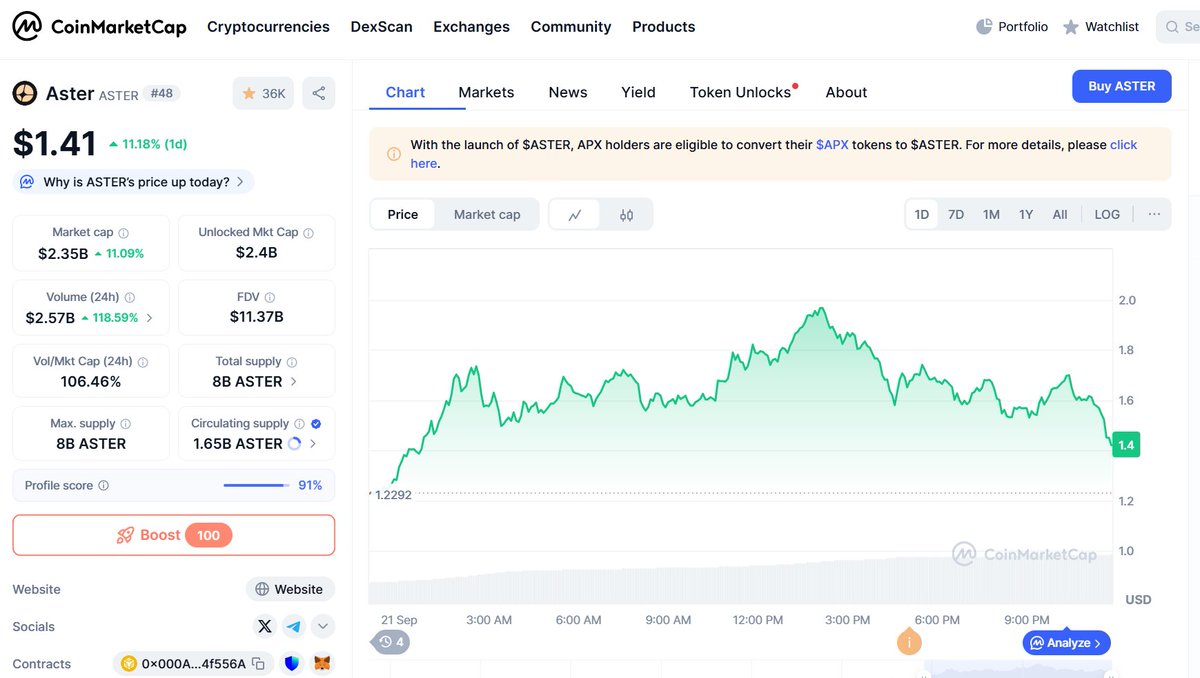The image size is (1200, 678).
Task: Add Aster to watchlist via star 36K
Action: coord(264,93)
